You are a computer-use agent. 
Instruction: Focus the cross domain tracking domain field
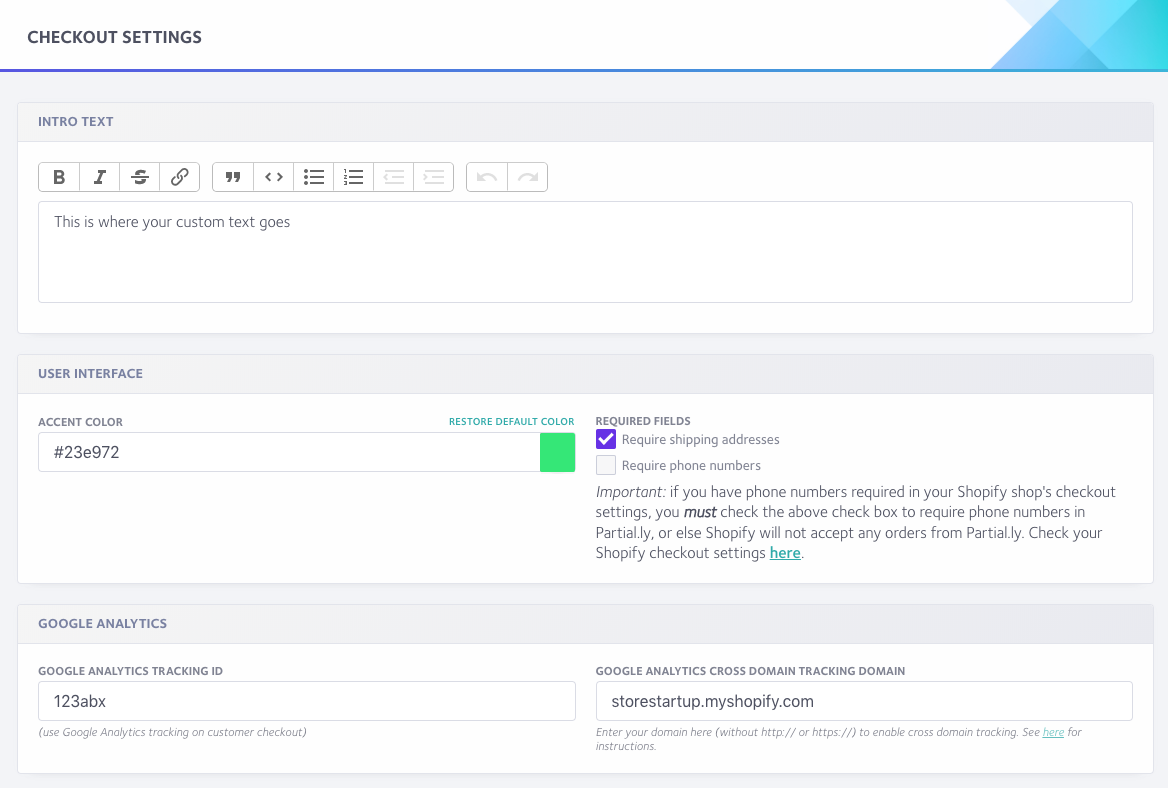pos(864,701)
